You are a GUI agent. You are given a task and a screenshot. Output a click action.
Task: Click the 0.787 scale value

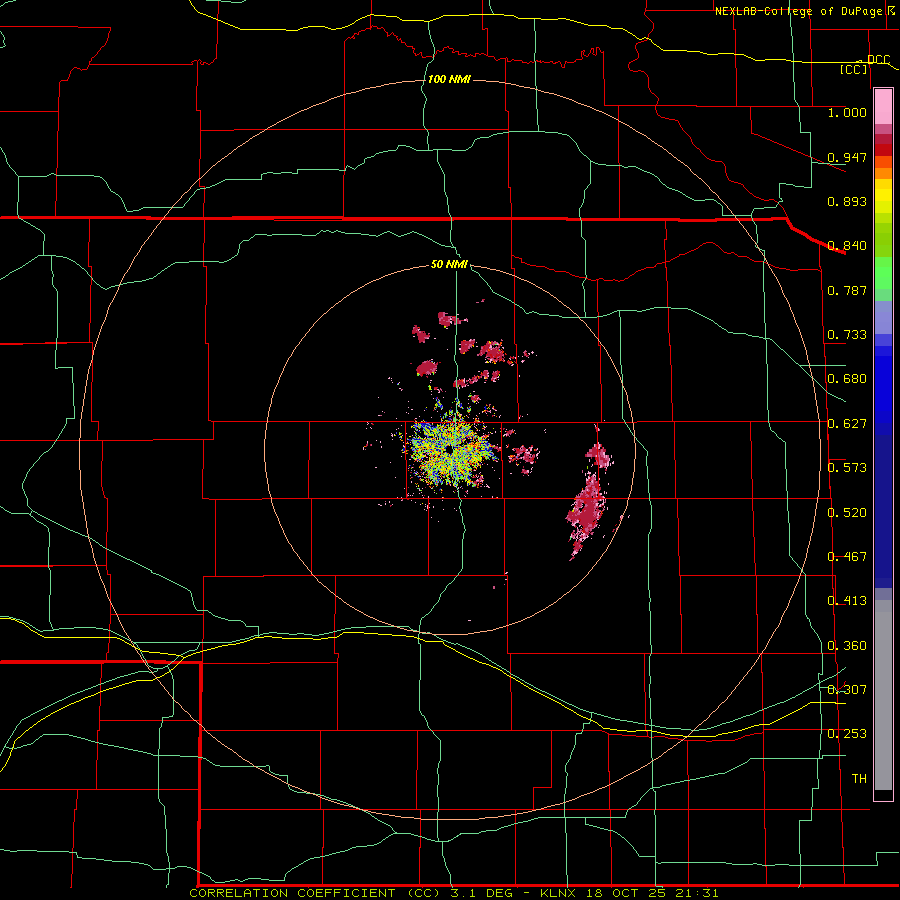point(847,290)
